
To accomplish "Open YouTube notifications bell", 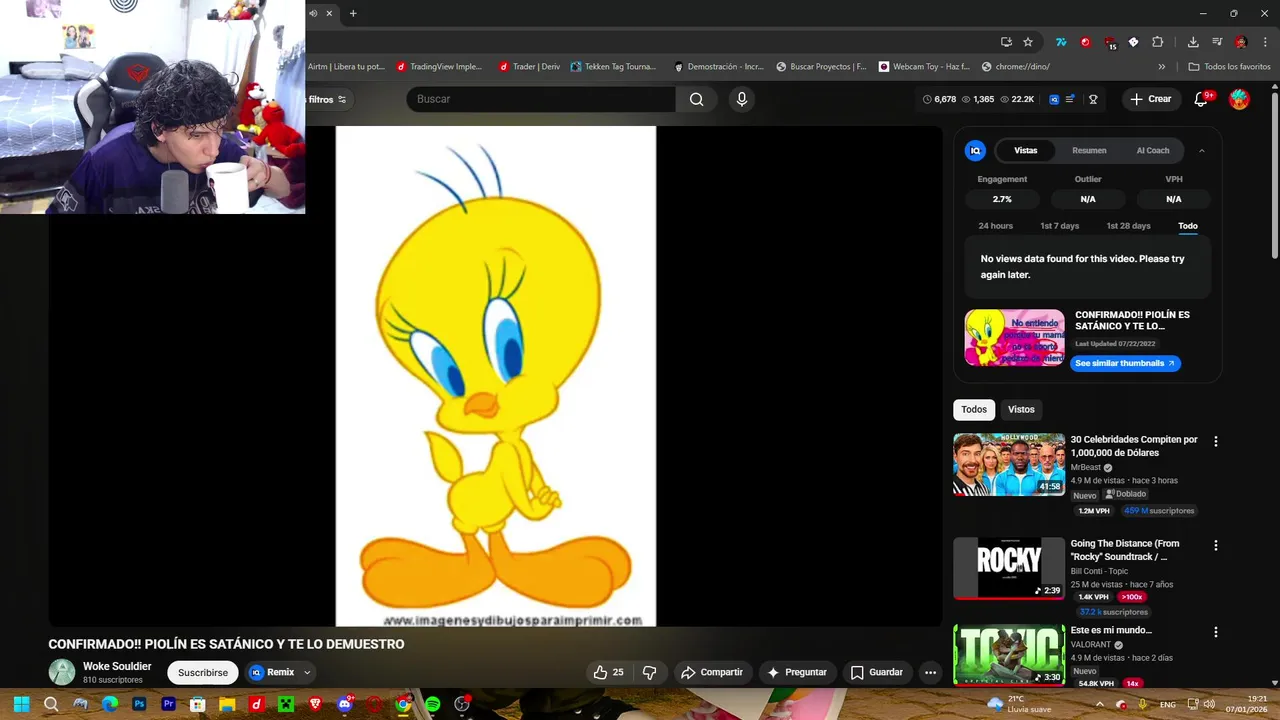I will pos(1202,99).
